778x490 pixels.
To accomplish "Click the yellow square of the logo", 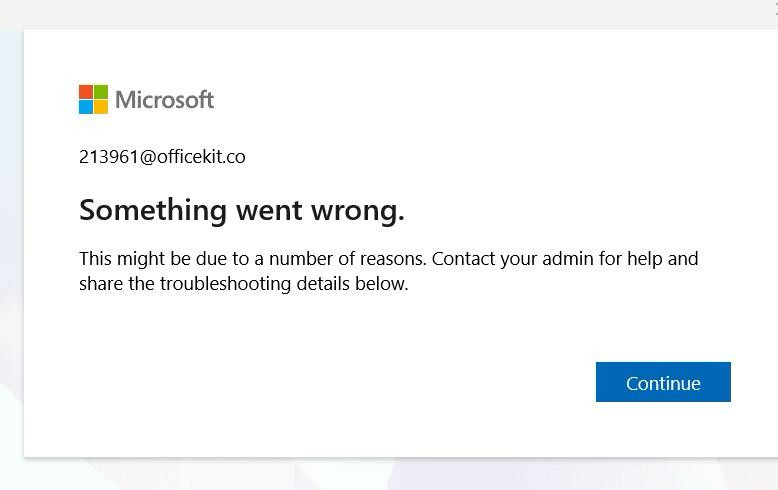I will pyautogui.click(x=101, y=107).
